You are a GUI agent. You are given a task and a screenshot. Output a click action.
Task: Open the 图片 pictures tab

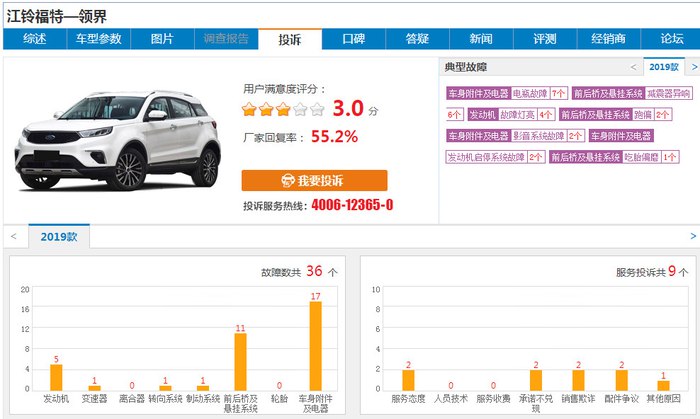pyautogui.click(x=162, y=39)
